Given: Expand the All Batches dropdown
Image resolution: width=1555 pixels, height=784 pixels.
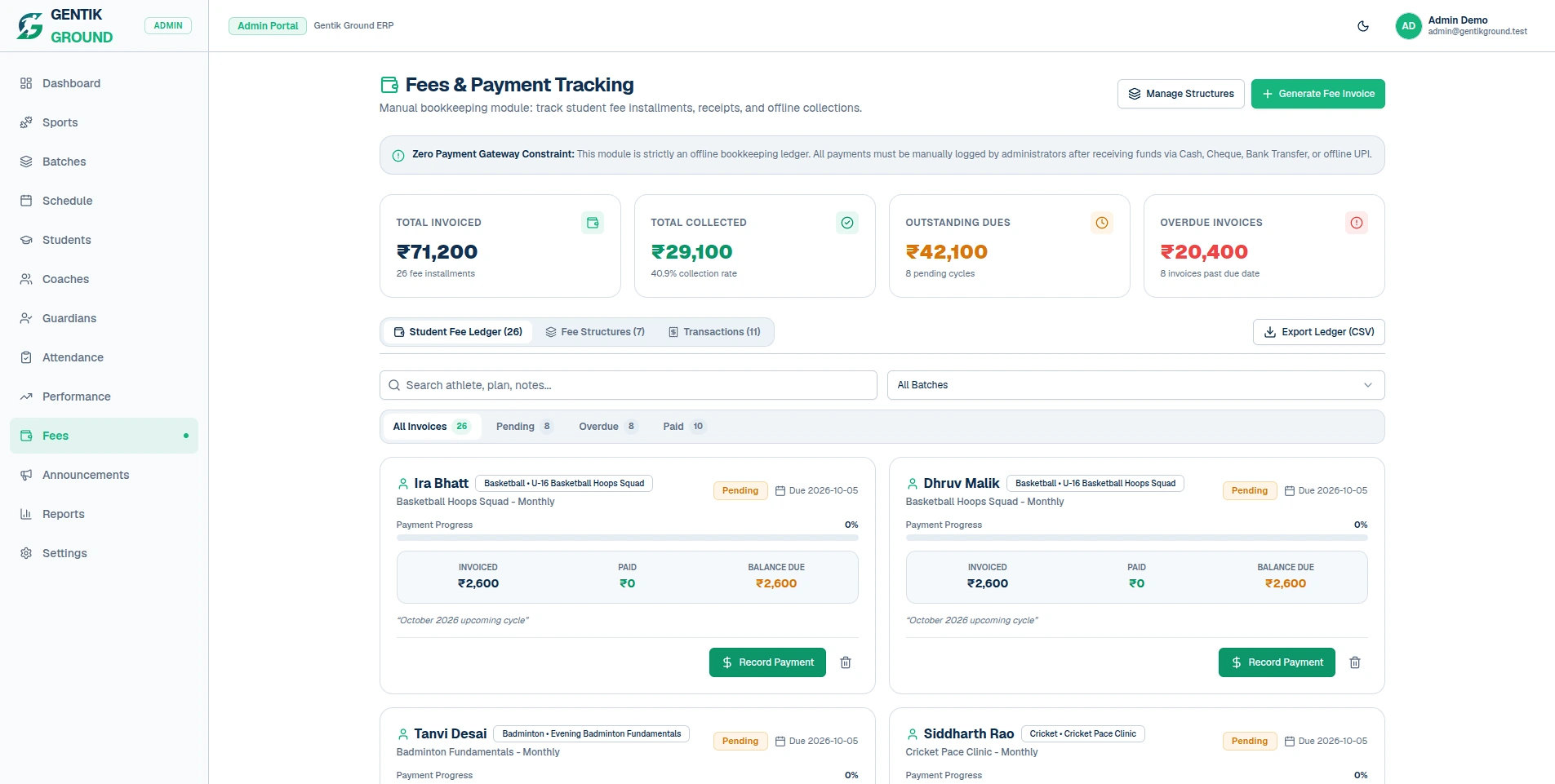Looking at the screenshot, I should pyautogui.click(x=1135, y=385).
